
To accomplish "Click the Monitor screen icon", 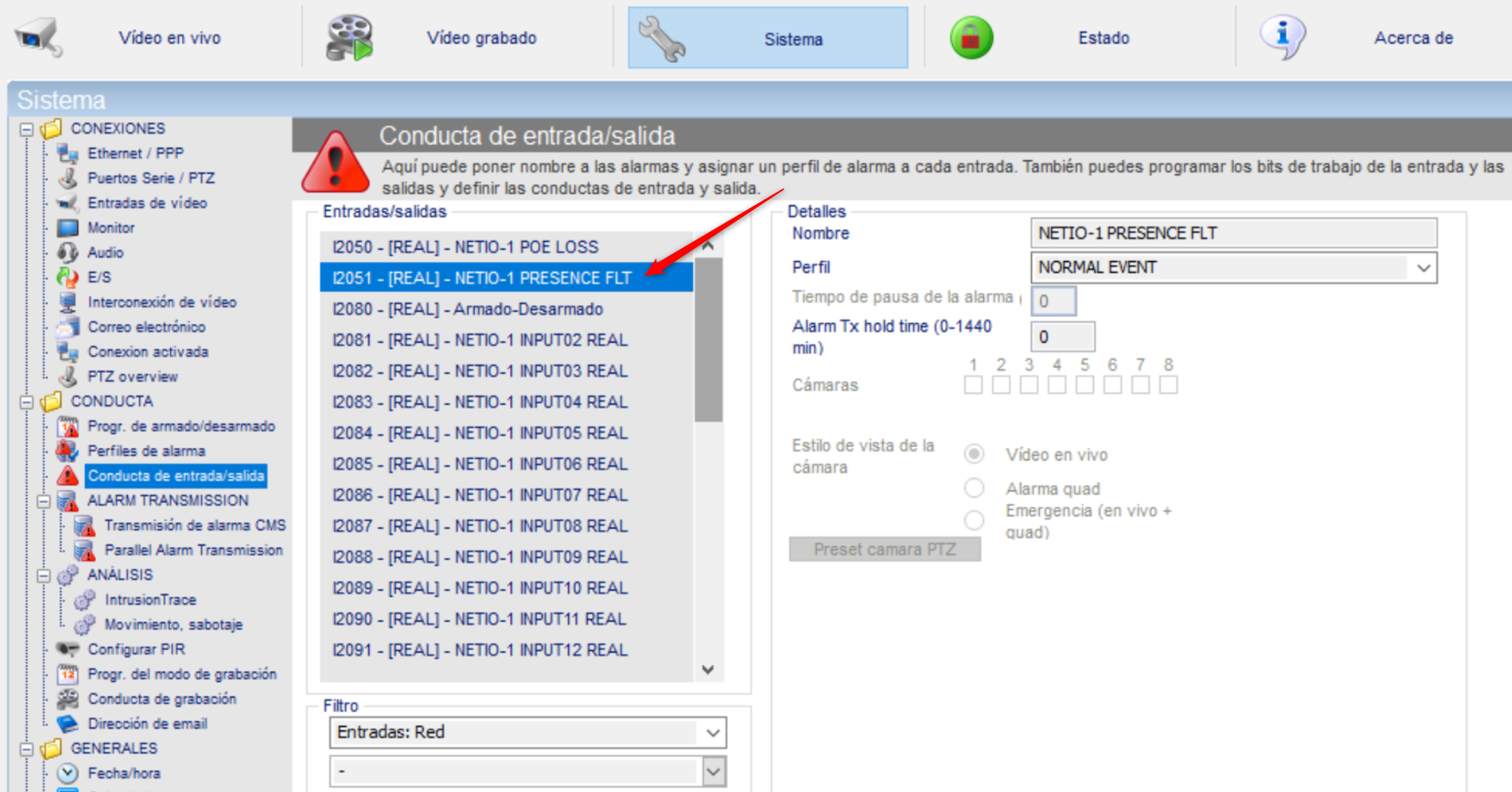I will coord(68,228).
